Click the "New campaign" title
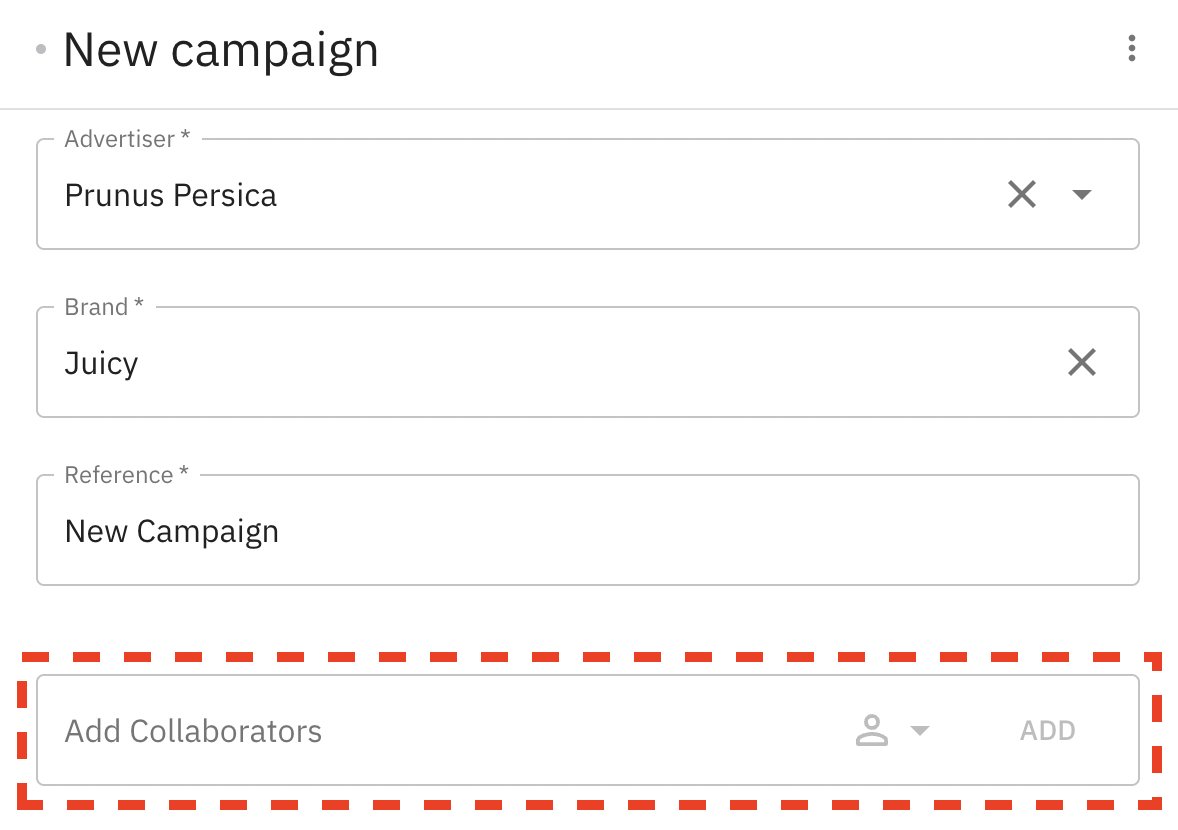Viewport: 1178px width, 830px height. coord(220,48)
